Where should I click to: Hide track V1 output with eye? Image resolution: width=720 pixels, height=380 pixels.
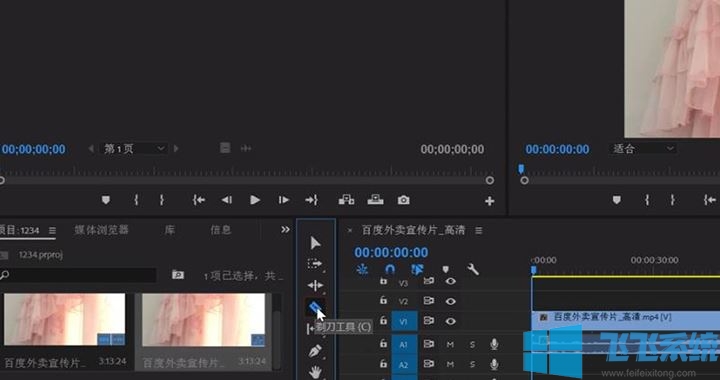coord(451,321)
